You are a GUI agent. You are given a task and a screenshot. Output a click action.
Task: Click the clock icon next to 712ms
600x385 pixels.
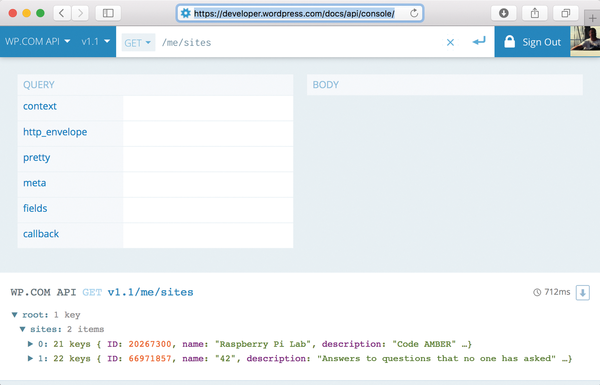click(537, 292)
